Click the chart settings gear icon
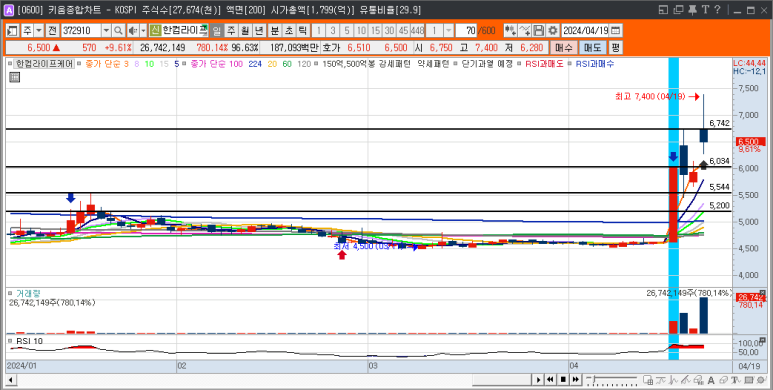Image resolution: width=773 pixels, height=390 pixels. pos(553,31)
